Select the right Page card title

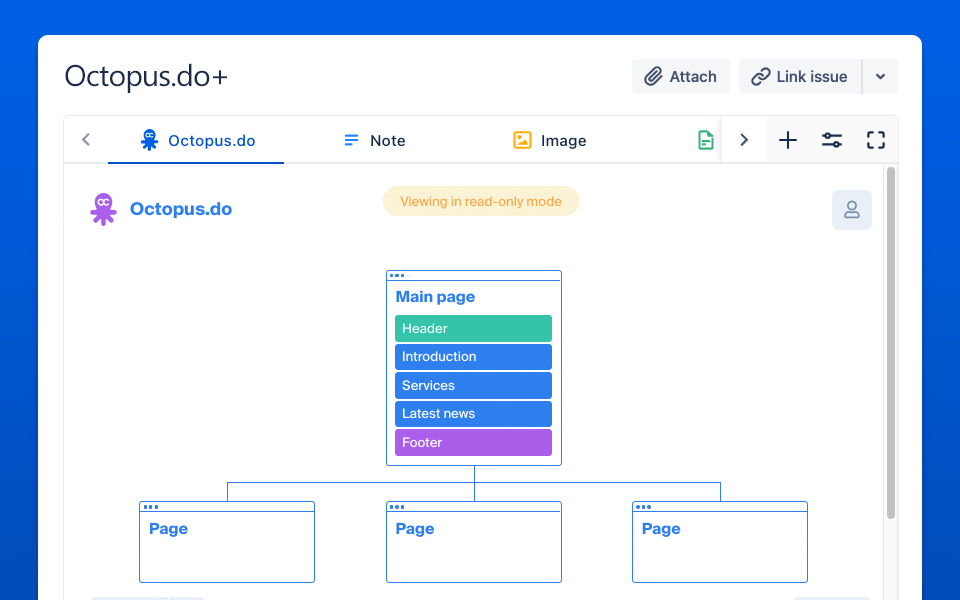pos(661,529)
